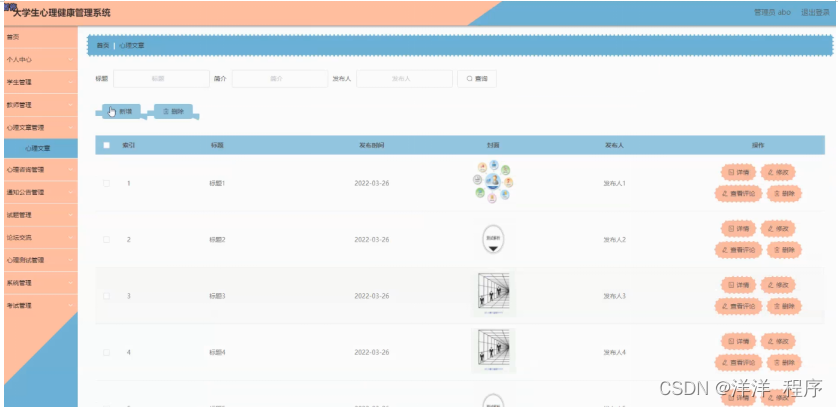Open the 系统管理 sidebar menu
838x407 pixels.
pyautogui.click(x=41, y=283)
